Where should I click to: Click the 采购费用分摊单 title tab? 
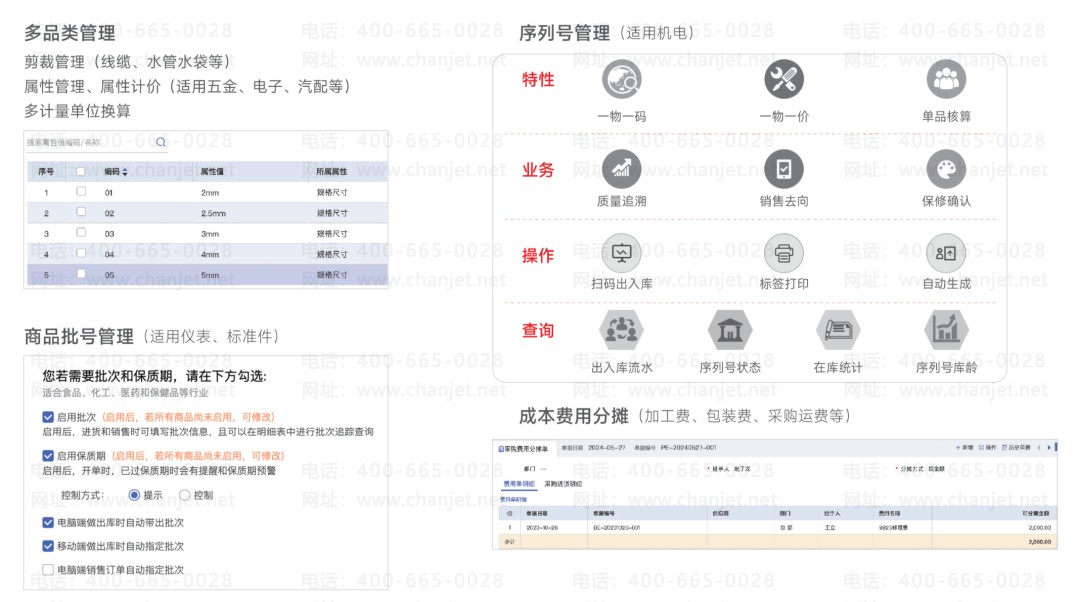[523, 448]
